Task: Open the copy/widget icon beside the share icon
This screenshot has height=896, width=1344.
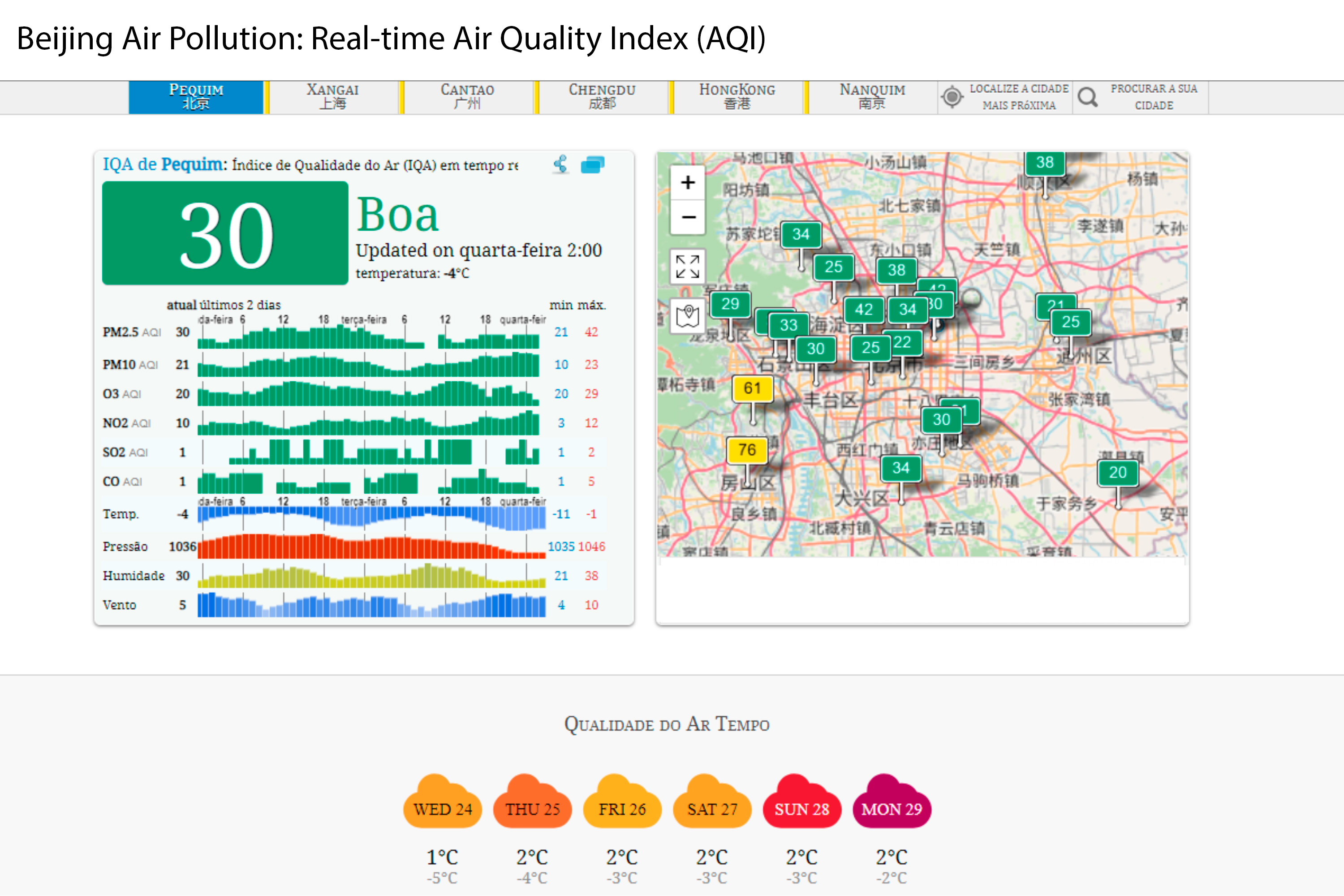Action: point(593,164)
